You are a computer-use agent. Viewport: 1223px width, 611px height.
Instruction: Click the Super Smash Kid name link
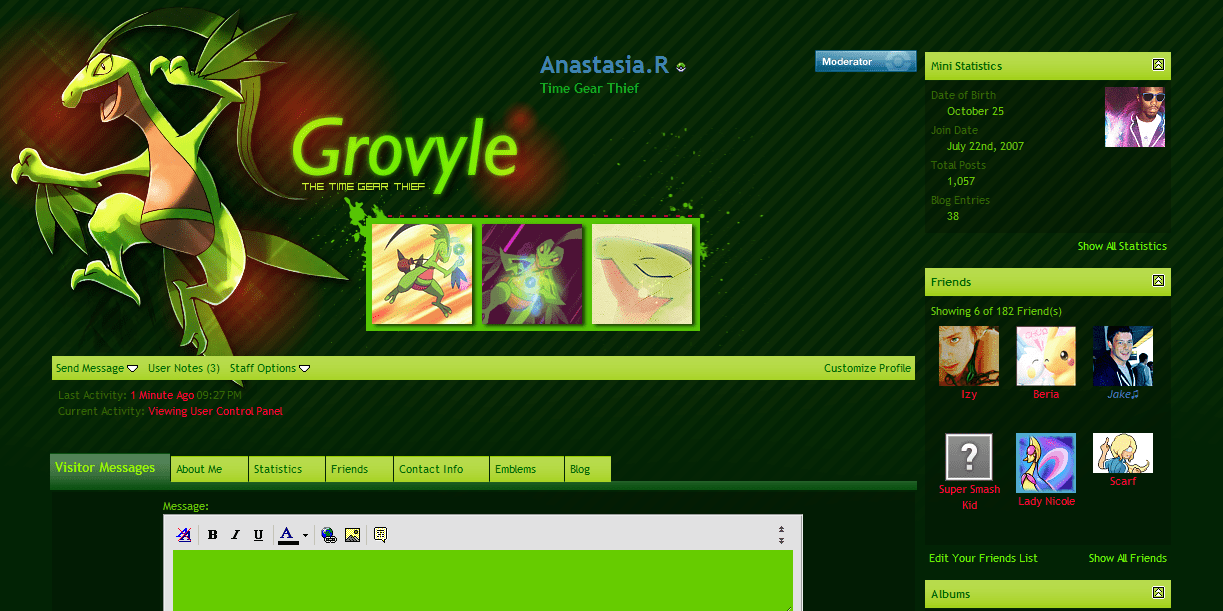point(969,497)
